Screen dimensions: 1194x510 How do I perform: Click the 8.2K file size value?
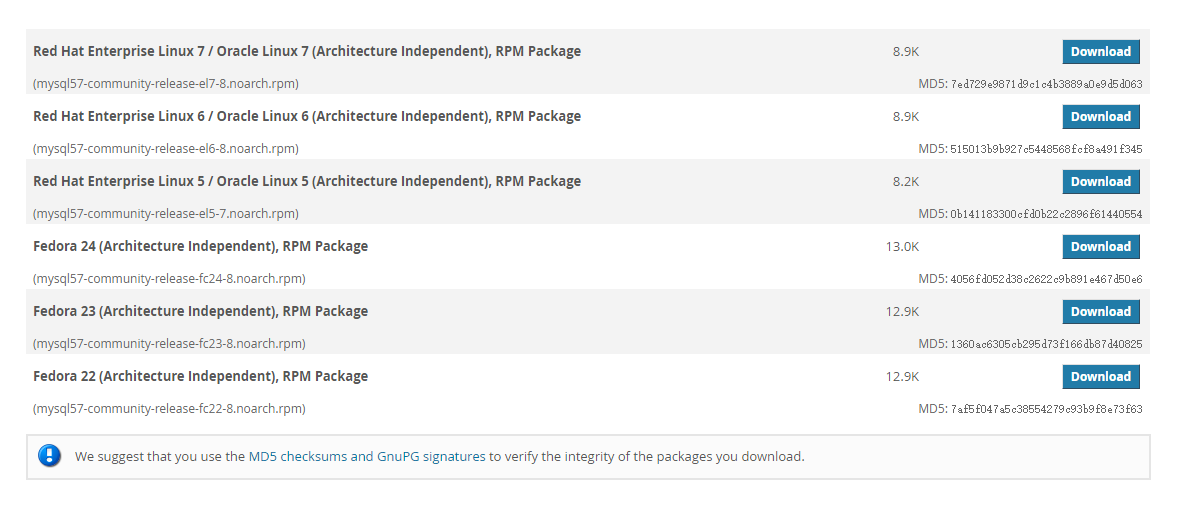(x=906, y=182)
